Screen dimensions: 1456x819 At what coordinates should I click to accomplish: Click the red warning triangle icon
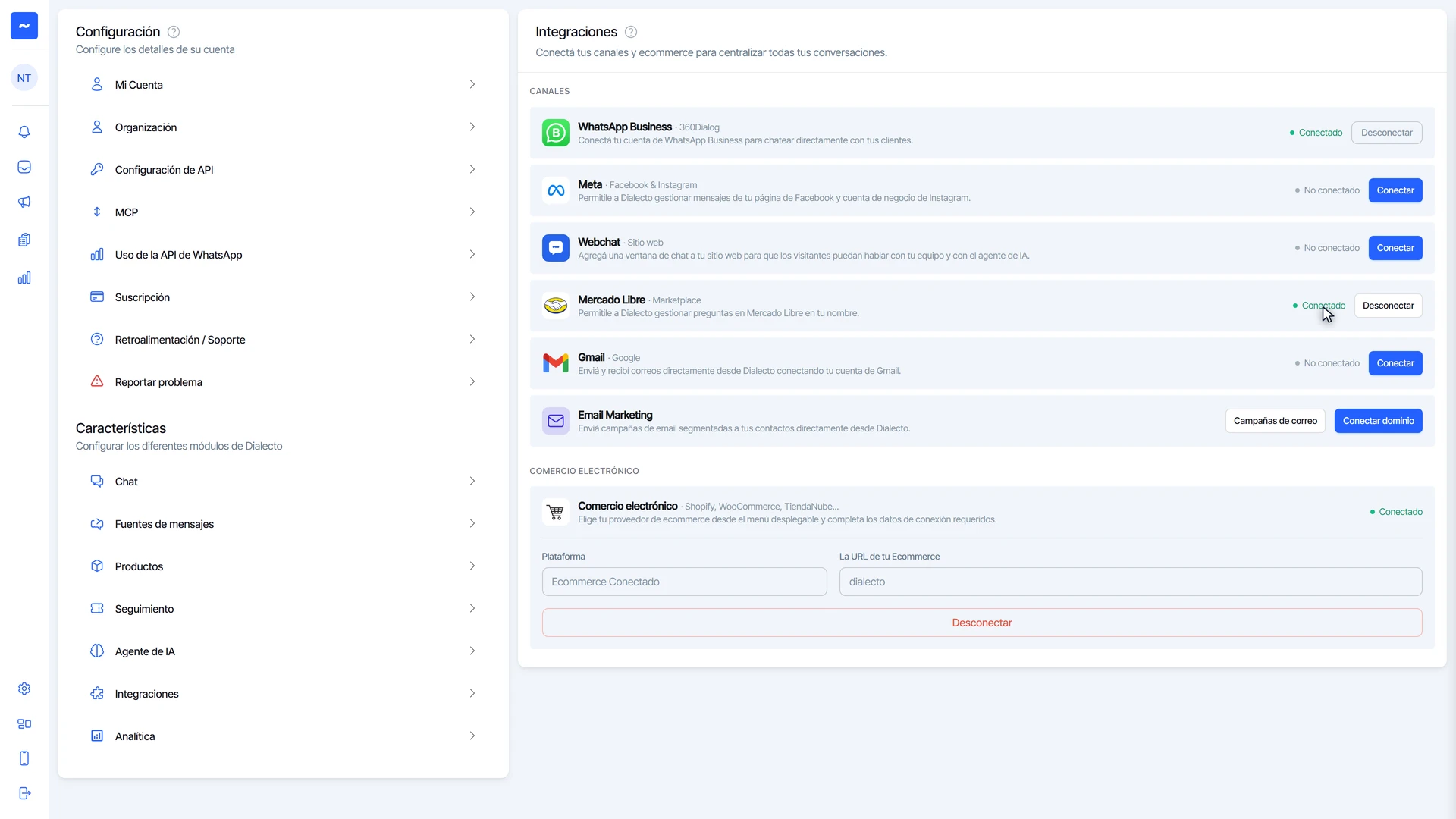click(97, 381)
